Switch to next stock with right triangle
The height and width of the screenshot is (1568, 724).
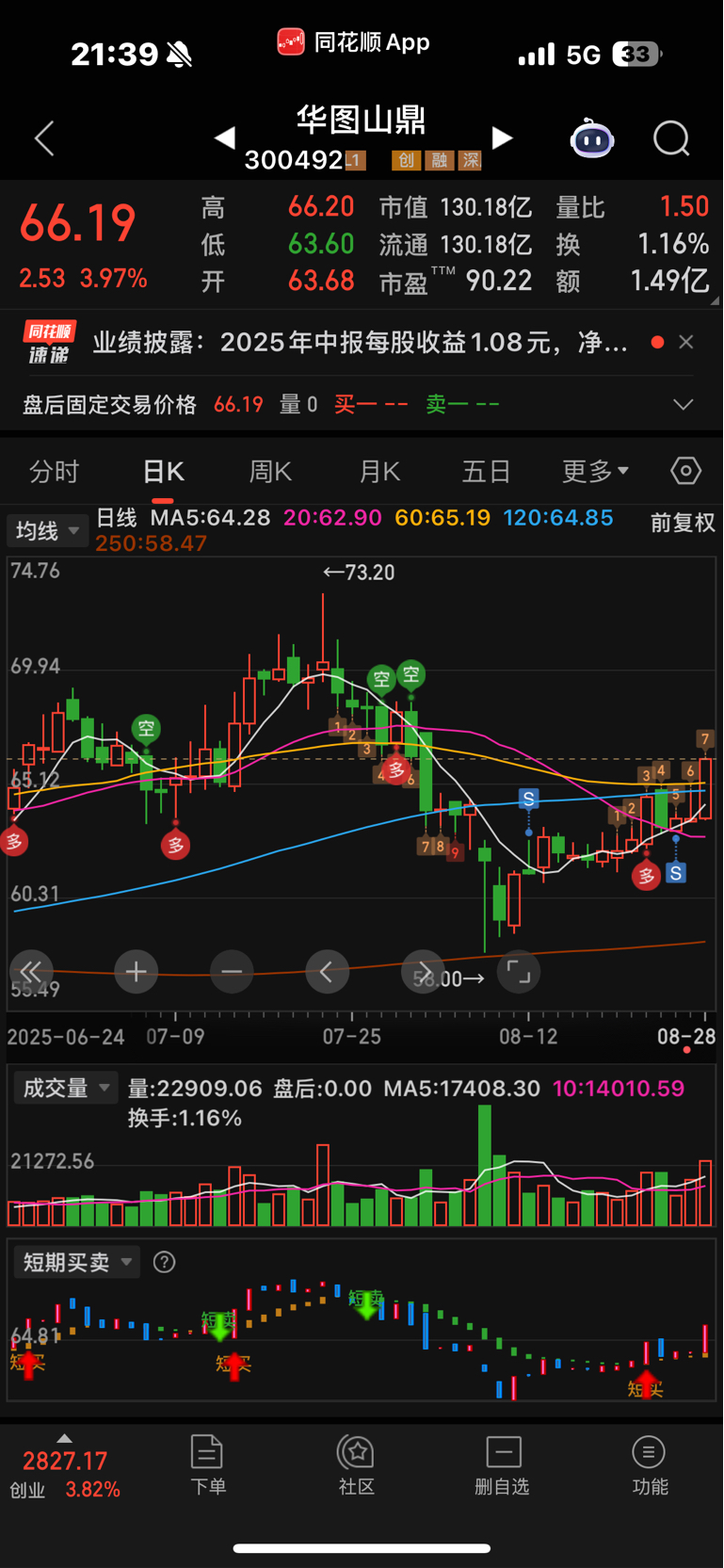(502, 138)
